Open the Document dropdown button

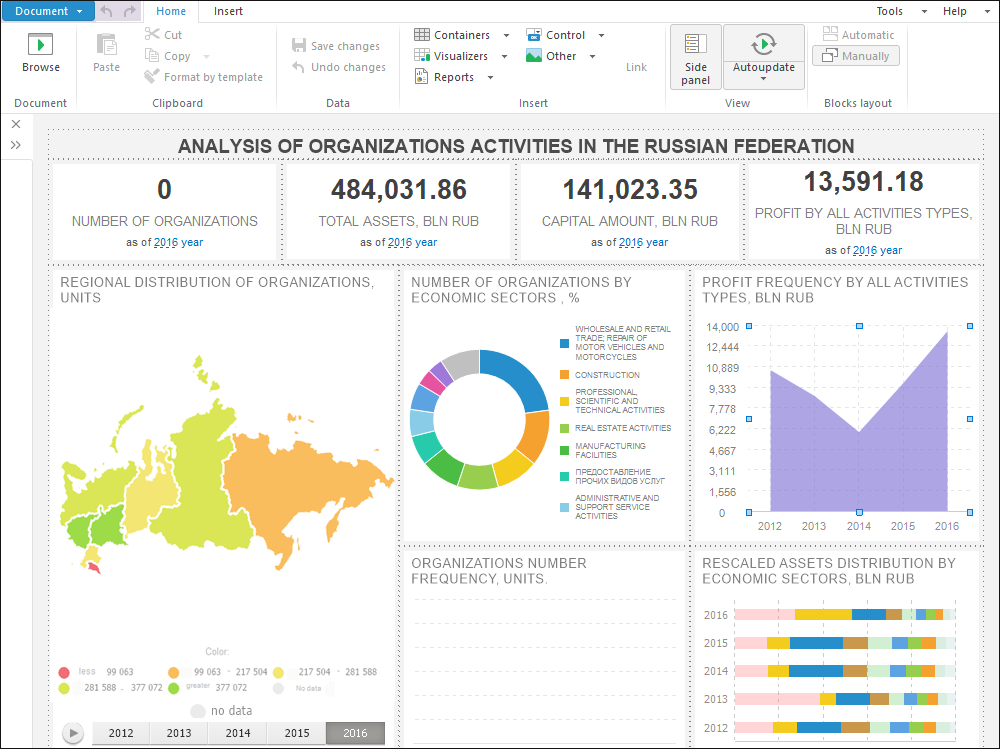coord(49,11)
